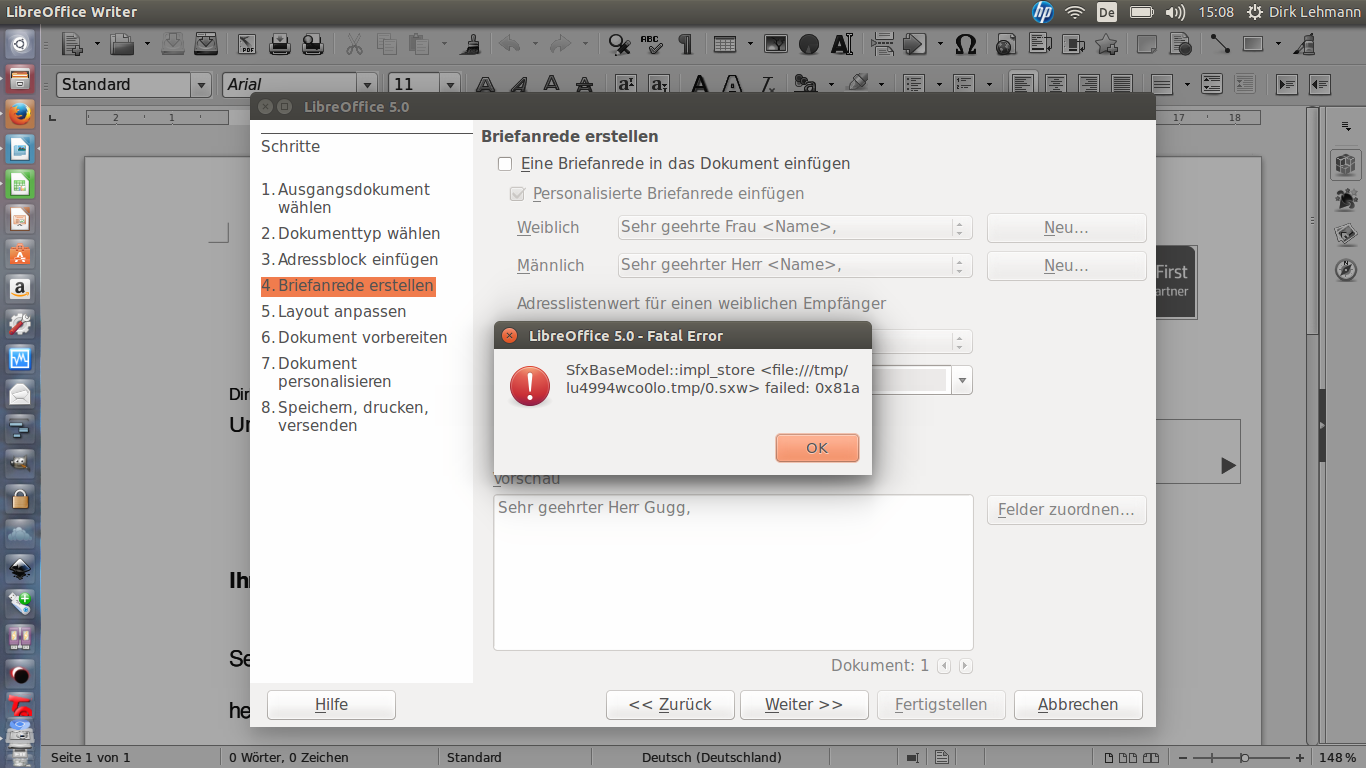This screenshot has width=1366, height=768.
Task: Toggle formatting marks pilcrow icon
Action: coord(685,44)
